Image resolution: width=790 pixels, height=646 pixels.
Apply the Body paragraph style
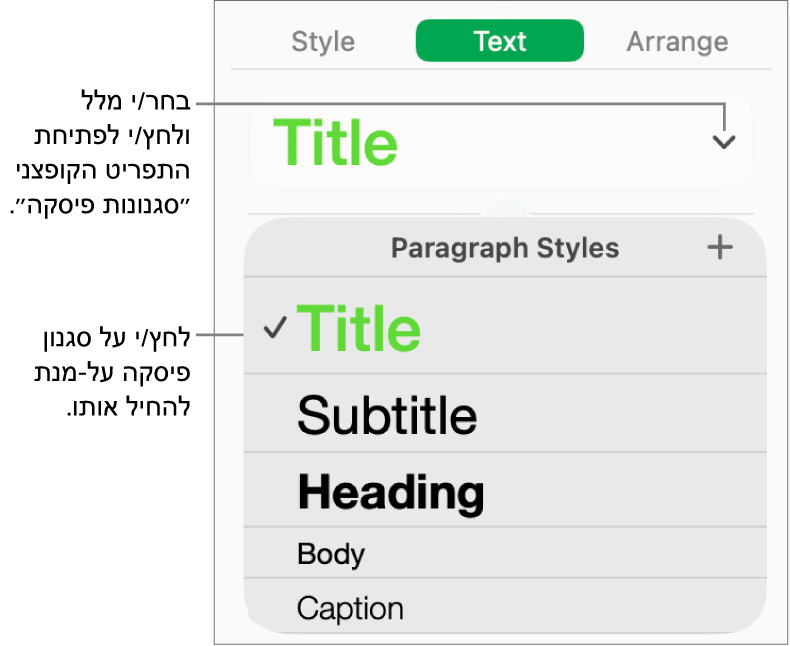point(331,554)
